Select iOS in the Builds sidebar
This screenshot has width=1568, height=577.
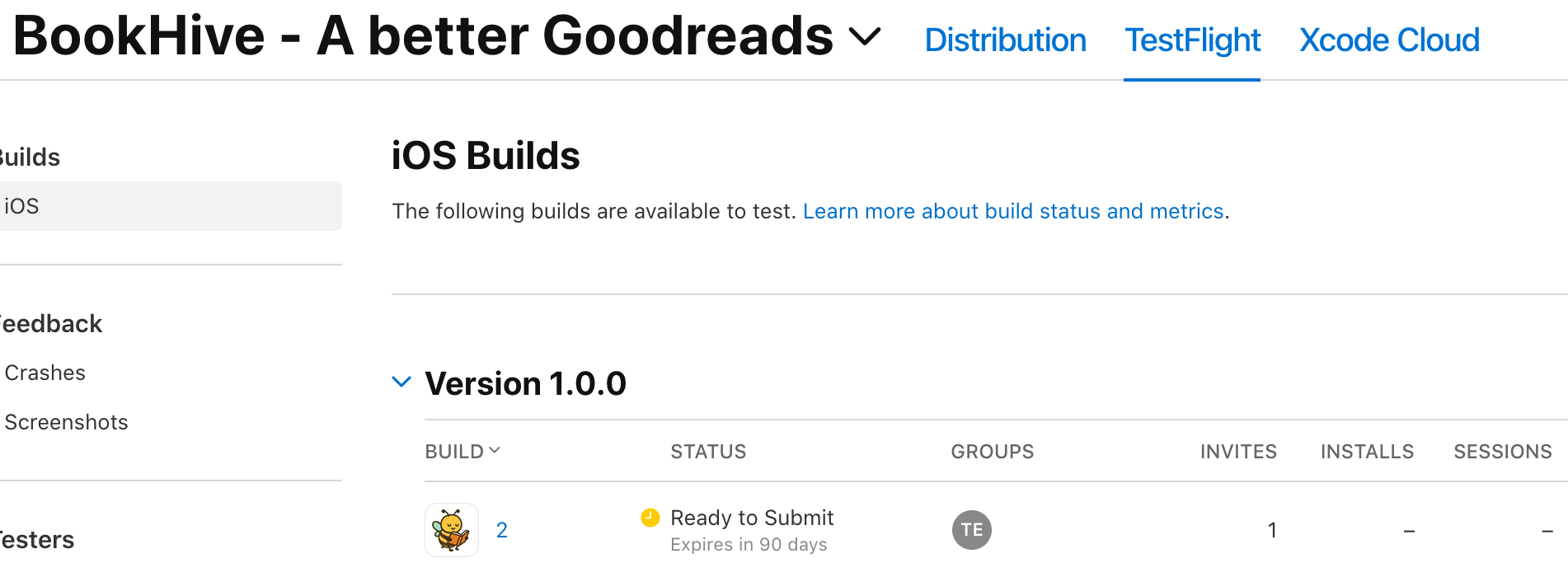pos(22,206)
